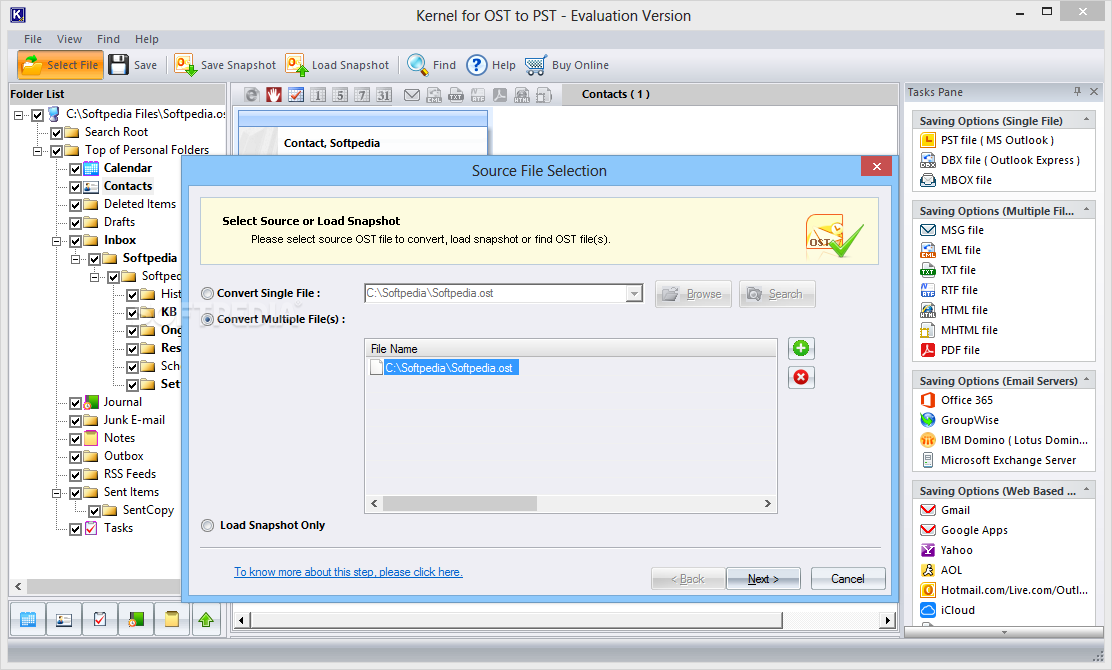Screen dimensions: 1112x670
Task: Open notes view button at bottom
Action: (x=172, y=620)
